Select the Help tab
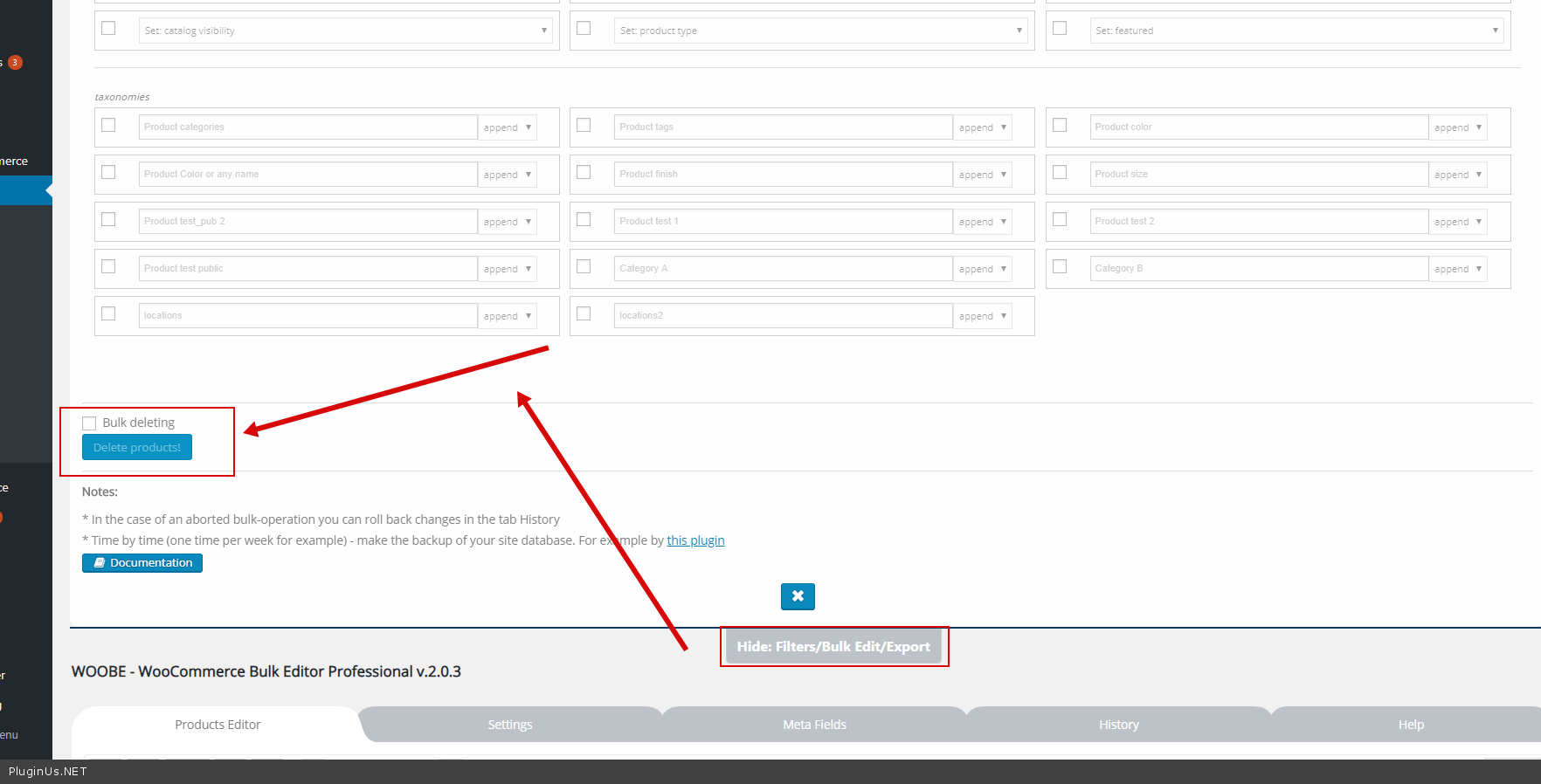1541x784 pixels. click(x=1411, y=725)
